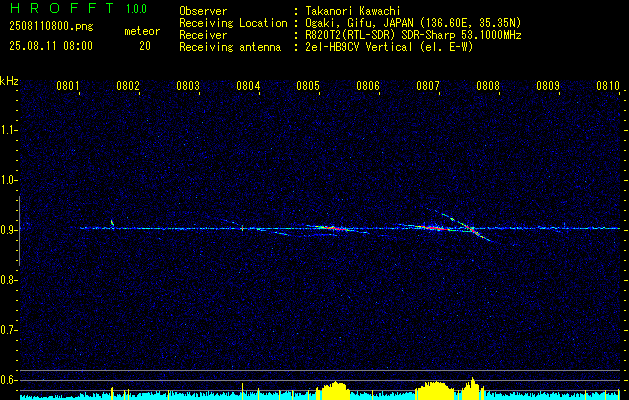Click time marker 0807
The width and height of the screenshot is (629, 400).
pos(428,86)
